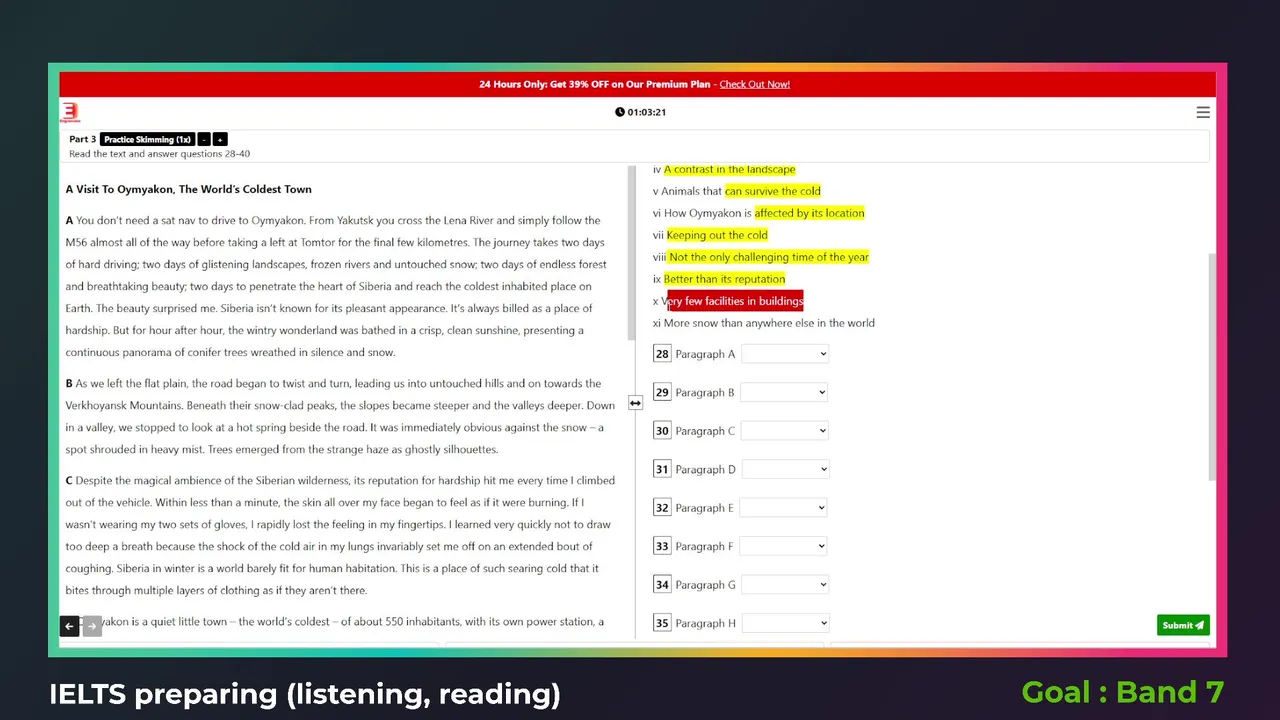Click highlighted heading 'Better than its reputation'

click(725, 279)
